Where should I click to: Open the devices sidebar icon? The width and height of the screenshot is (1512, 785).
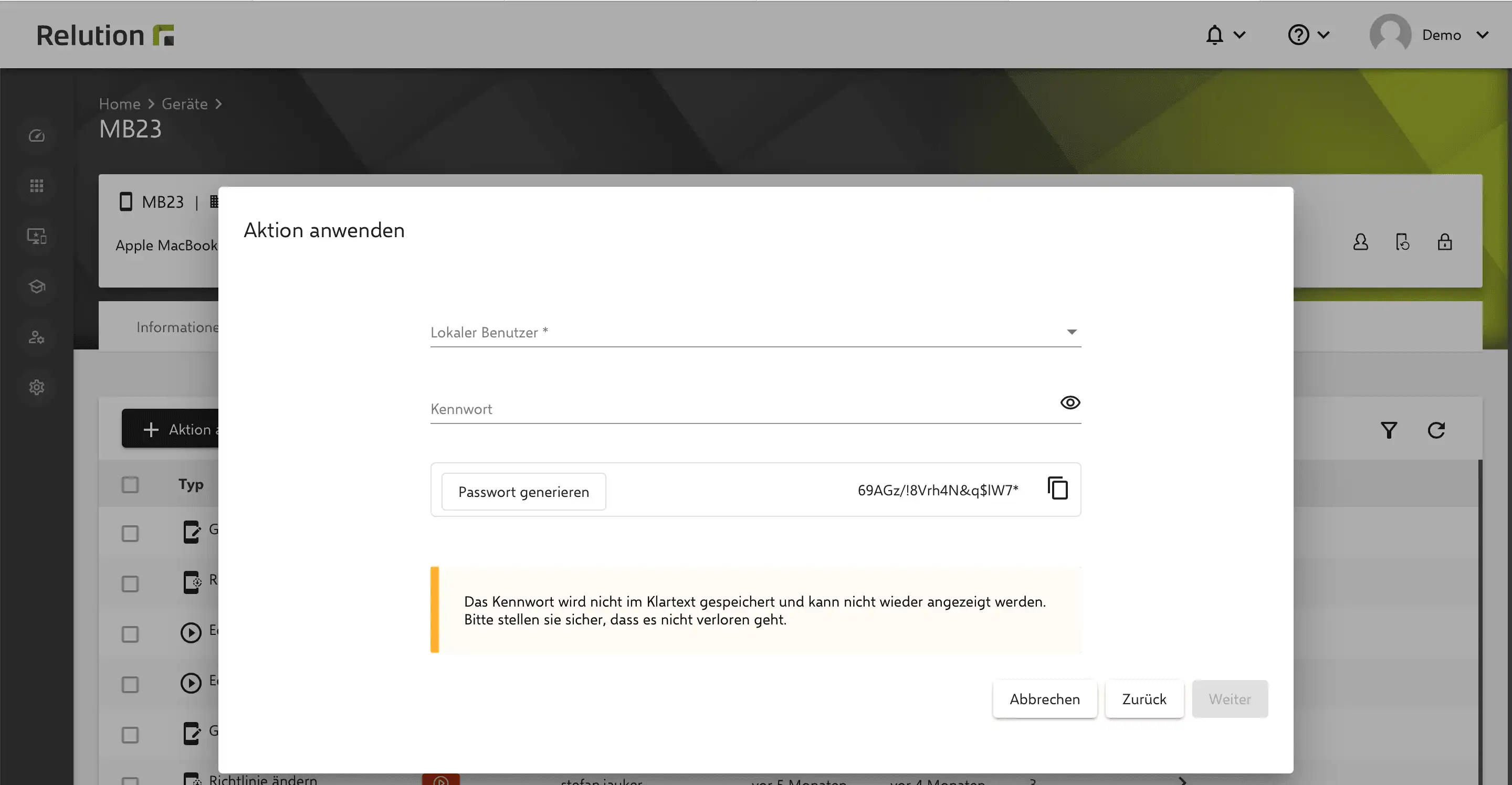tap(36, 236)
